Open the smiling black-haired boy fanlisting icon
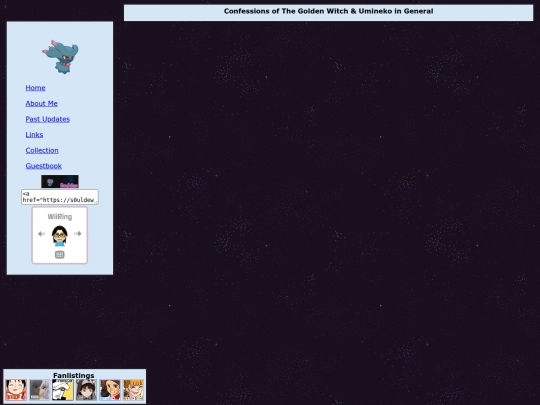The image size is (540, 405). (16, 390)
